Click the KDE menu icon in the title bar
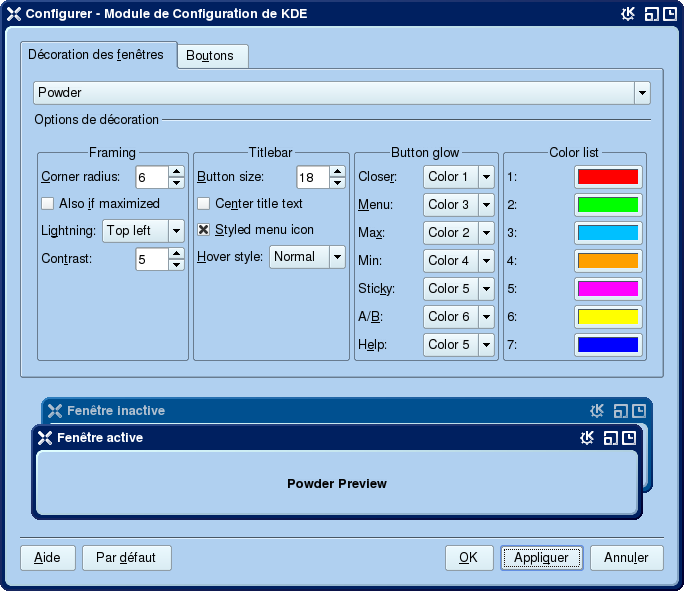The width and height of the screenshot is (684, 591). [x=628, y=14]
